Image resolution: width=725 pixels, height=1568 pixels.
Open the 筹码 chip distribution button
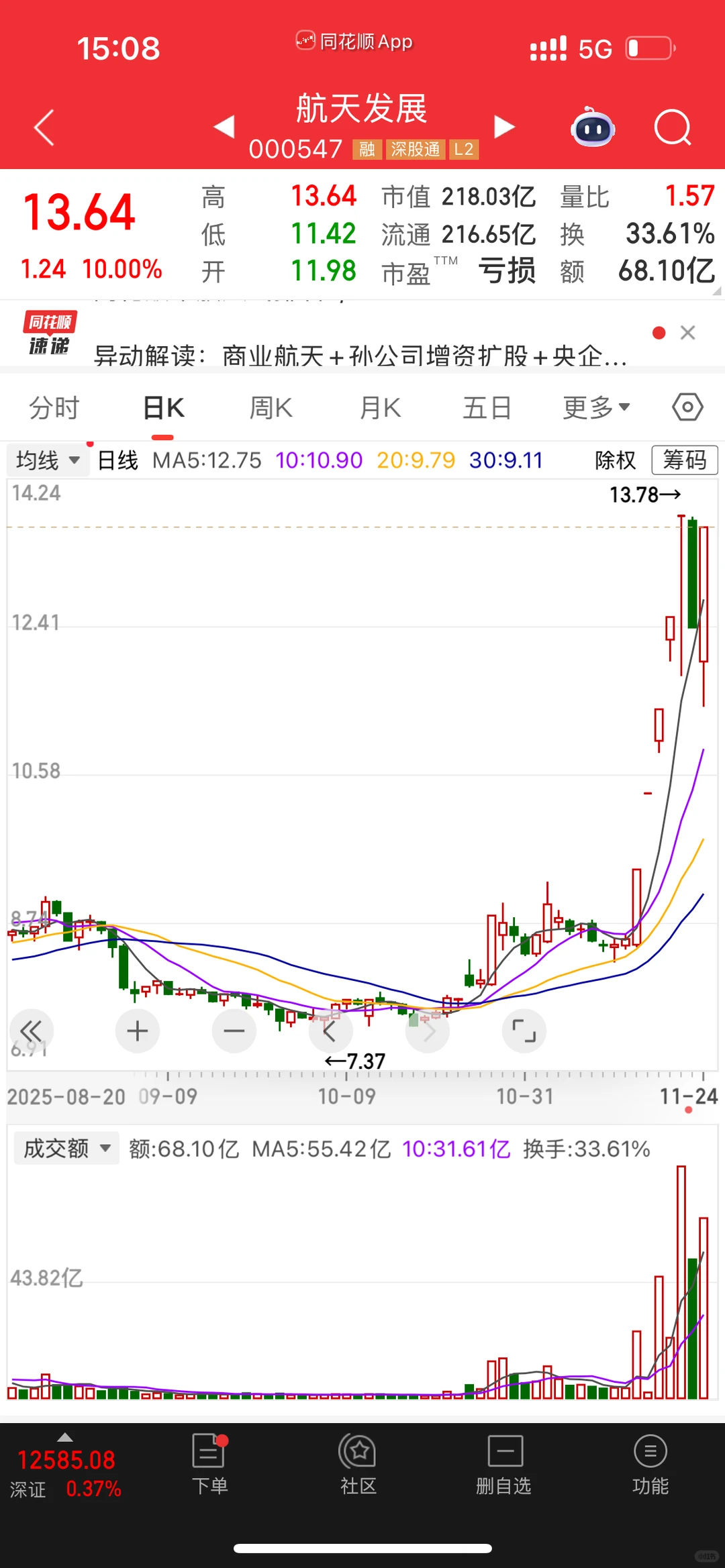pos(685,460)
